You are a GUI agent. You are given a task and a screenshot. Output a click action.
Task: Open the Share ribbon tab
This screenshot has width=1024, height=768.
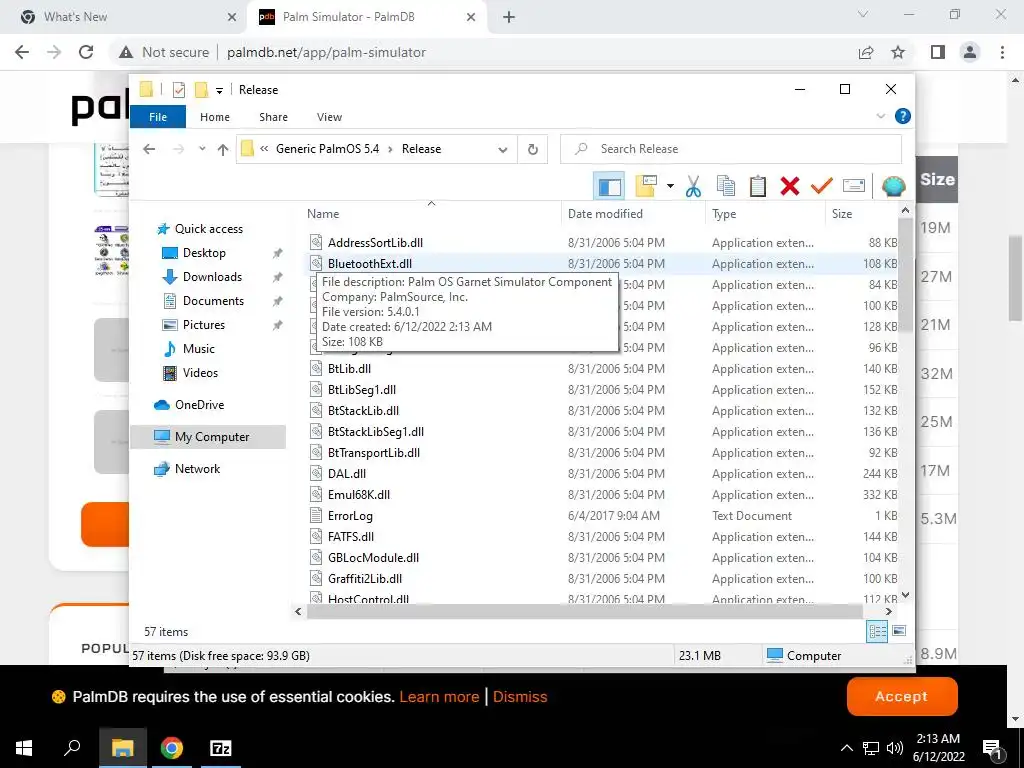coord(273,117)
